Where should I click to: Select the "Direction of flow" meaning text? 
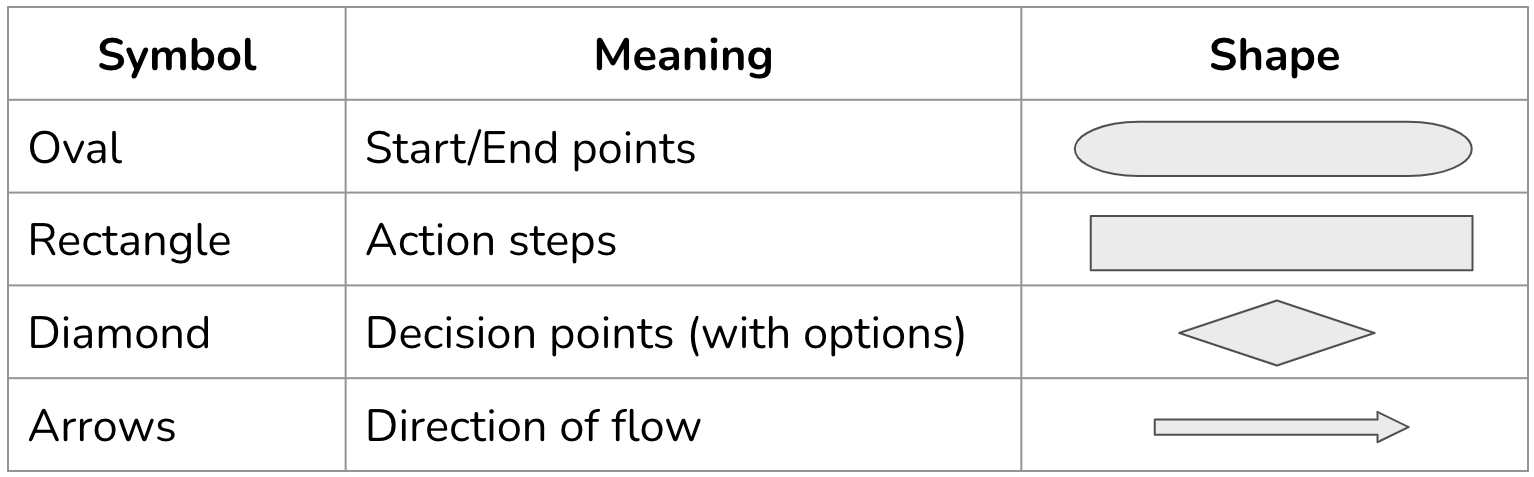click(x=533, y=427)
